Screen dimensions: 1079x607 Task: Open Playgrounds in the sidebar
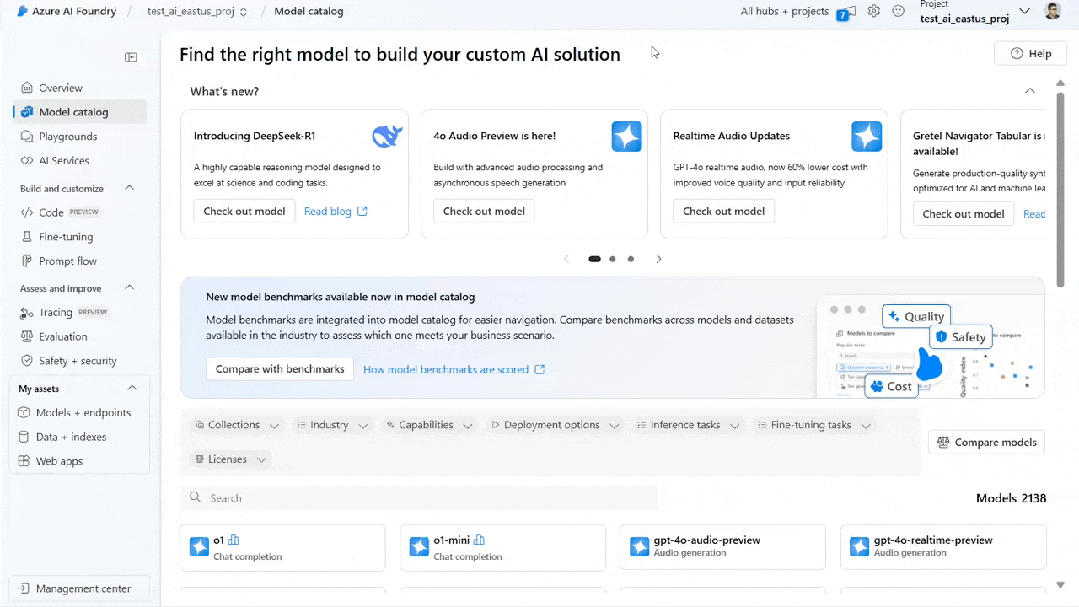coord(68,136)
